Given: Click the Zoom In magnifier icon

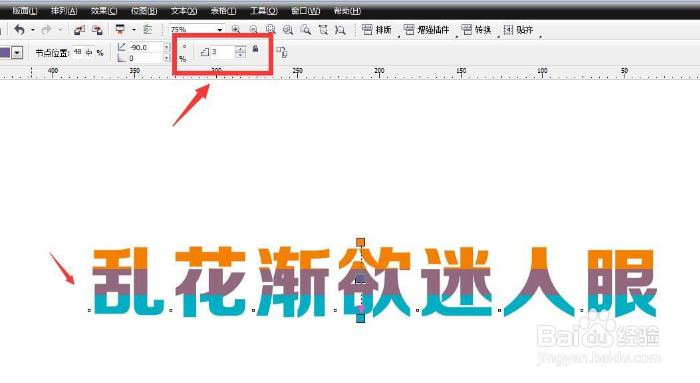Looking at the screenshot, I should (x=236, y=30).
